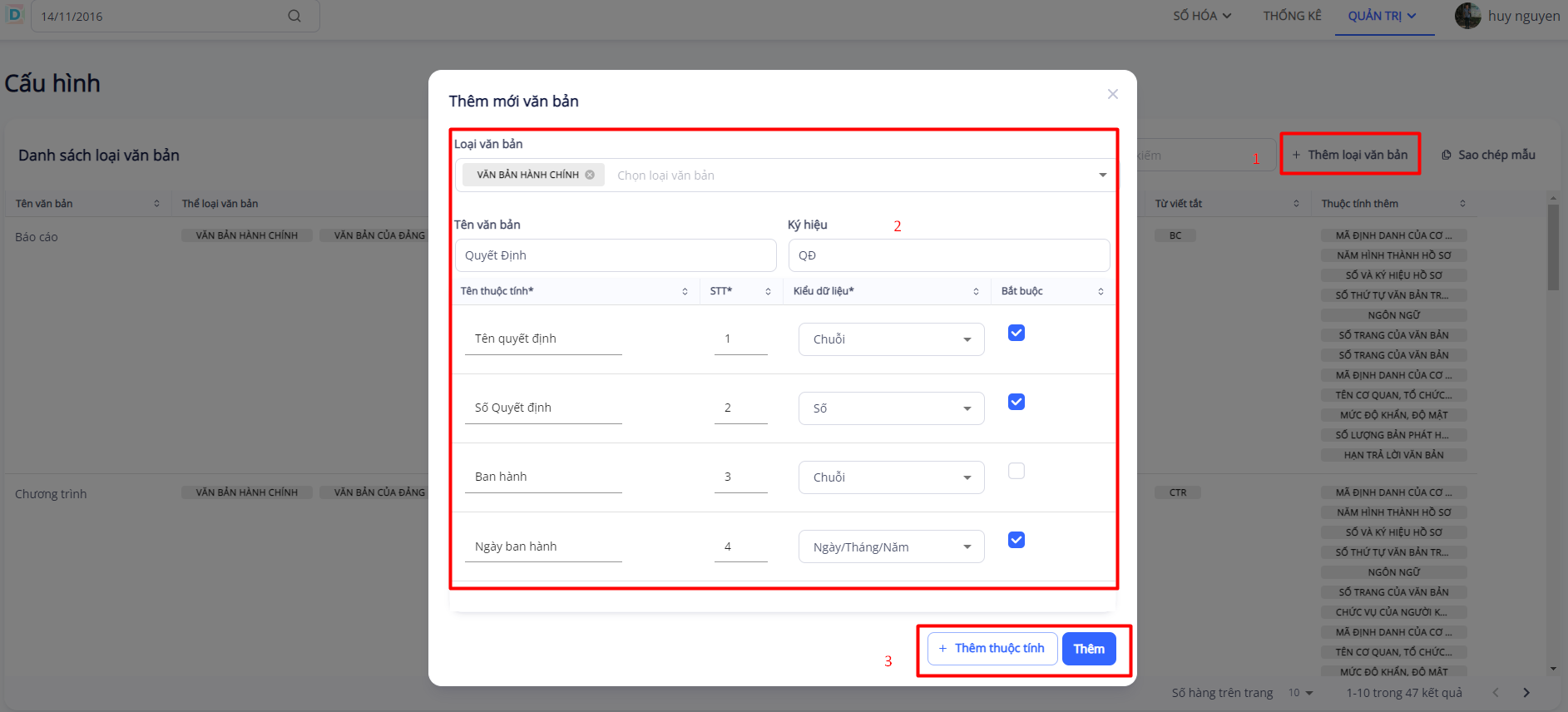This screenshot has height=712, width=1568.
Task: Open the THỐNG KÊ menu
Action: (1292, 16)
